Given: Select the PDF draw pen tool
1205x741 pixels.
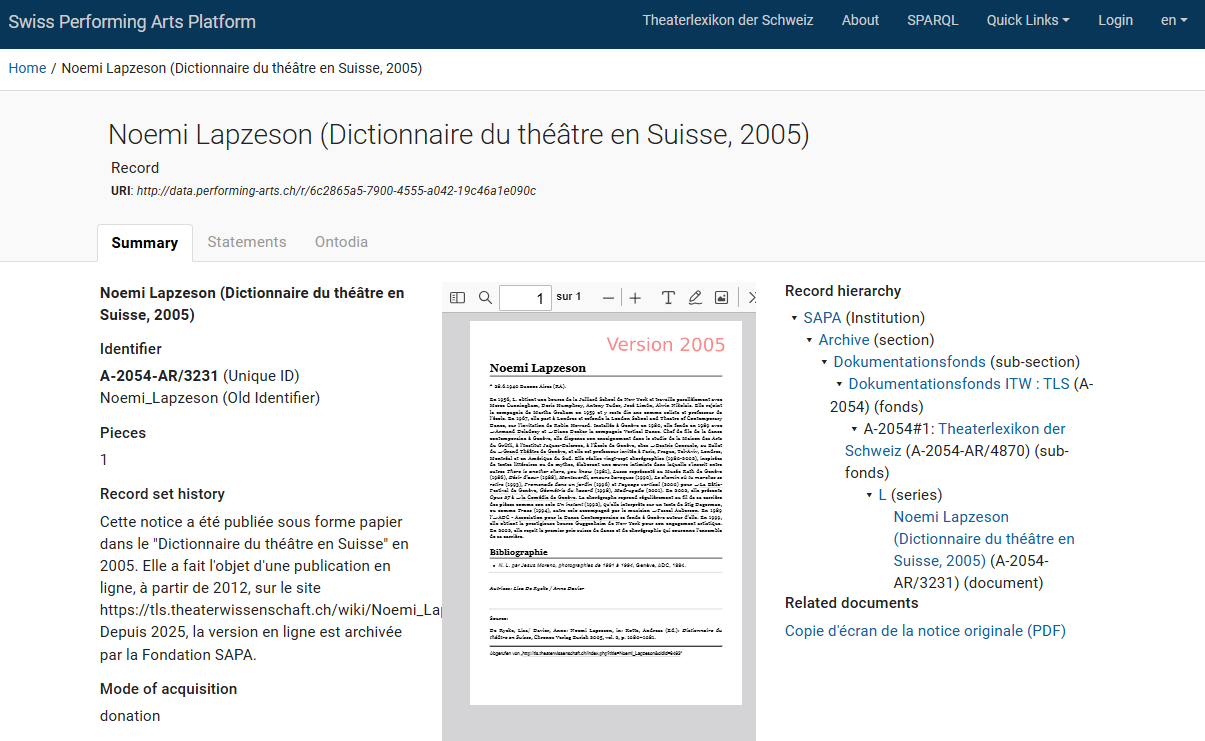Looking at the screenshot, I should 695,298.
